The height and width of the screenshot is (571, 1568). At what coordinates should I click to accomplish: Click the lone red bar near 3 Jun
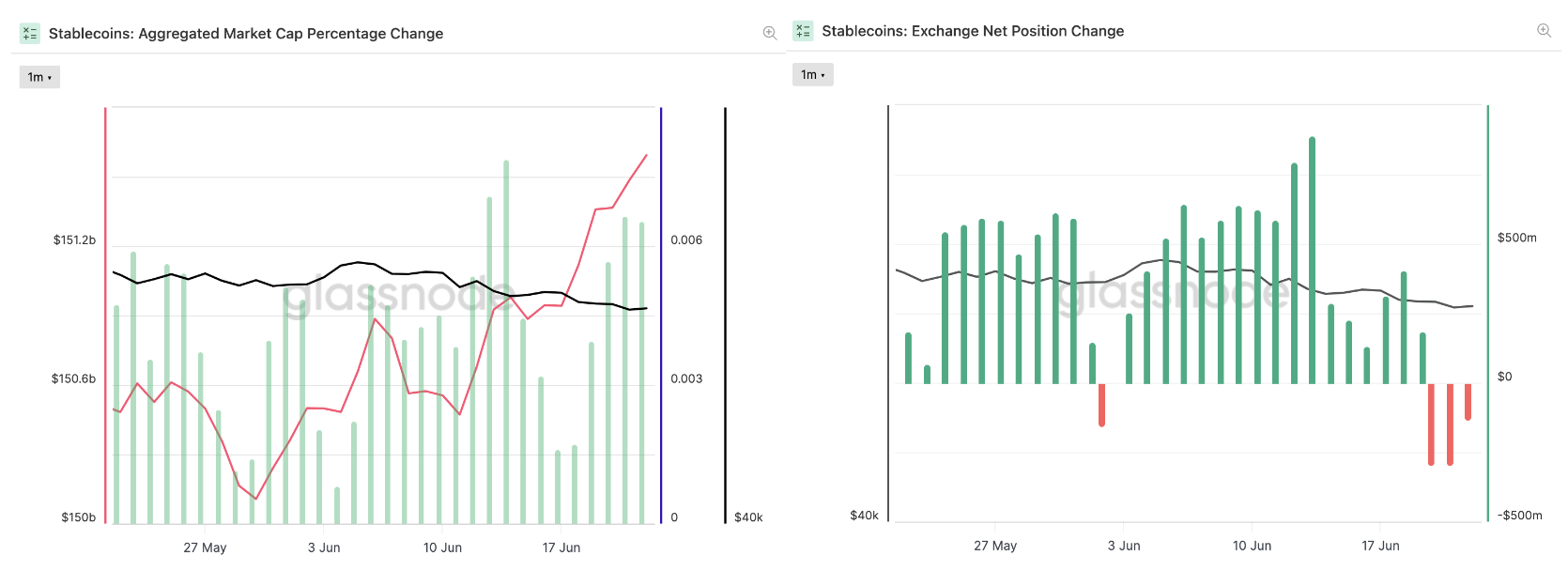pos(1101,405)
